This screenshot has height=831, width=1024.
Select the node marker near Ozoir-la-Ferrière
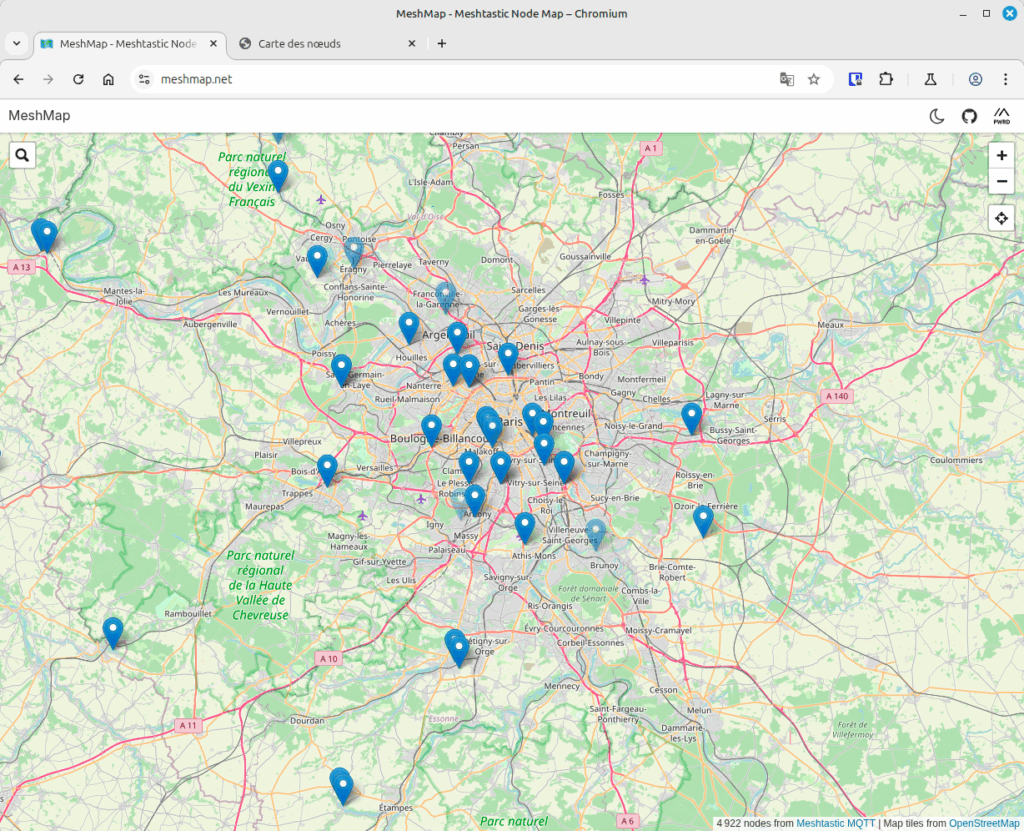(x=703, y=520)
